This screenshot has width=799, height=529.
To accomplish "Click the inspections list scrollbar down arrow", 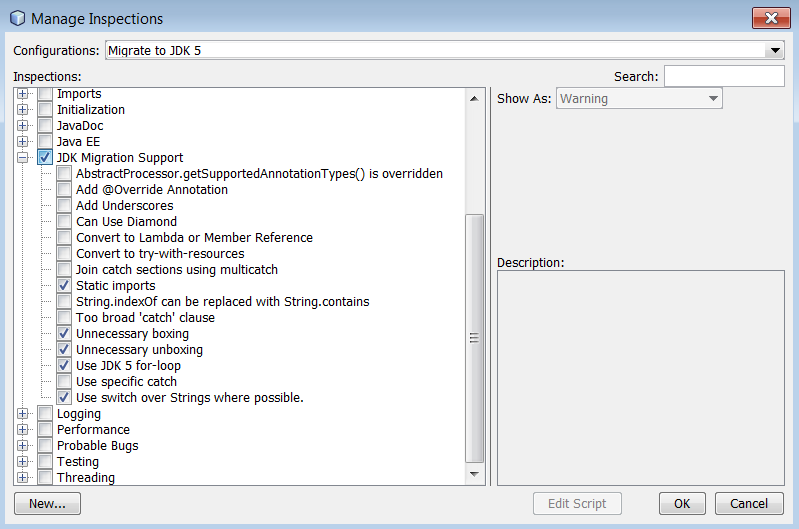I will (475, 477).
